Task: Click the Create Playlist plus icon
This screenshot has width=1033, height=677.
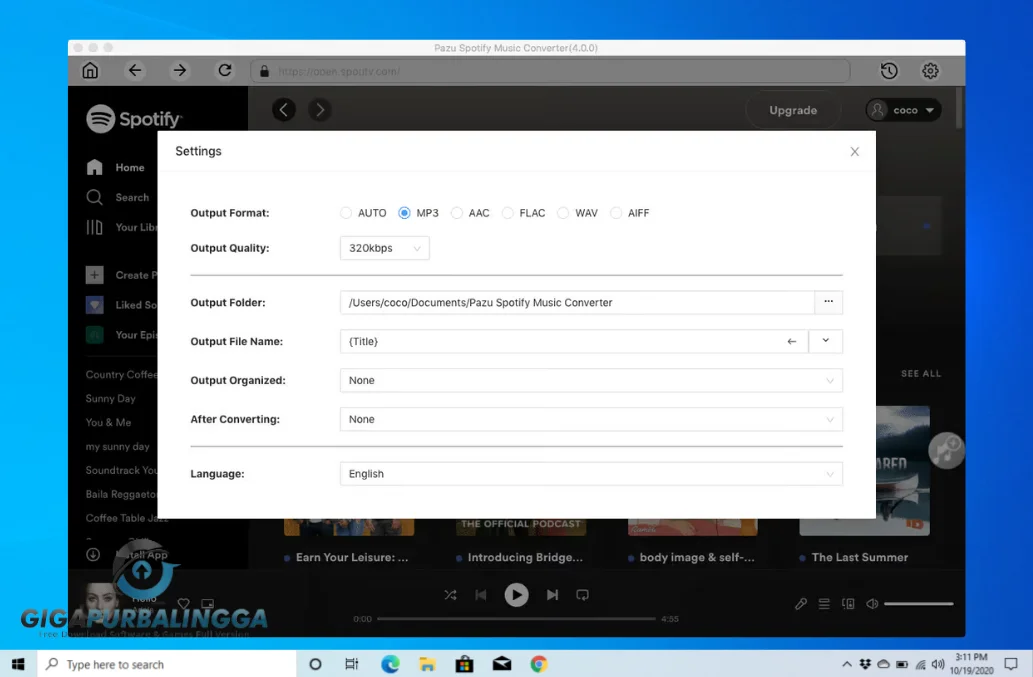Action: 95,274
